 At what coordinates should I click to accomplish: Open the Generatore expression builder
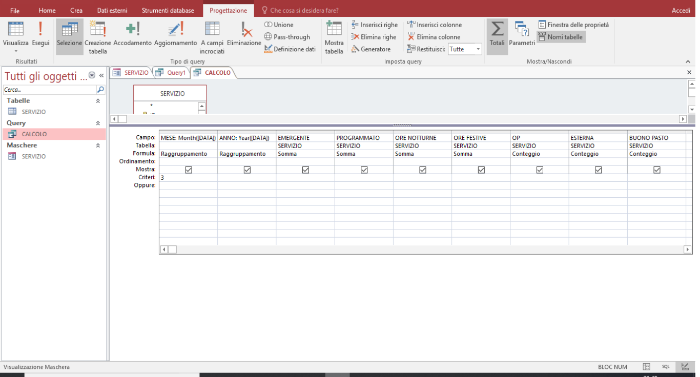[x=371, y=49]
